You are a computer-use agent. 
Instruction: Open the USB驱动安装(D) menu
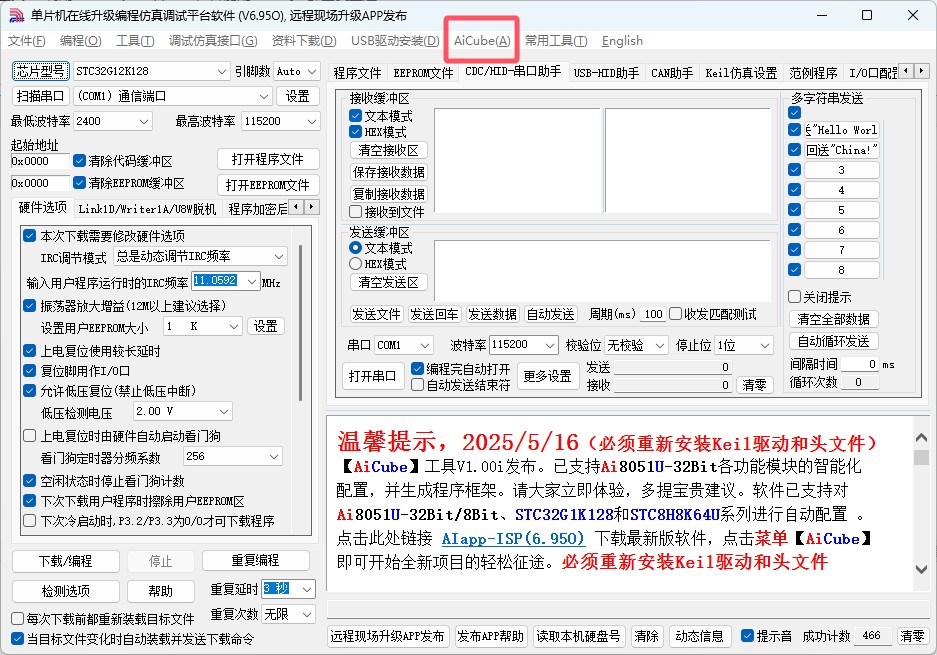(395, 41)
